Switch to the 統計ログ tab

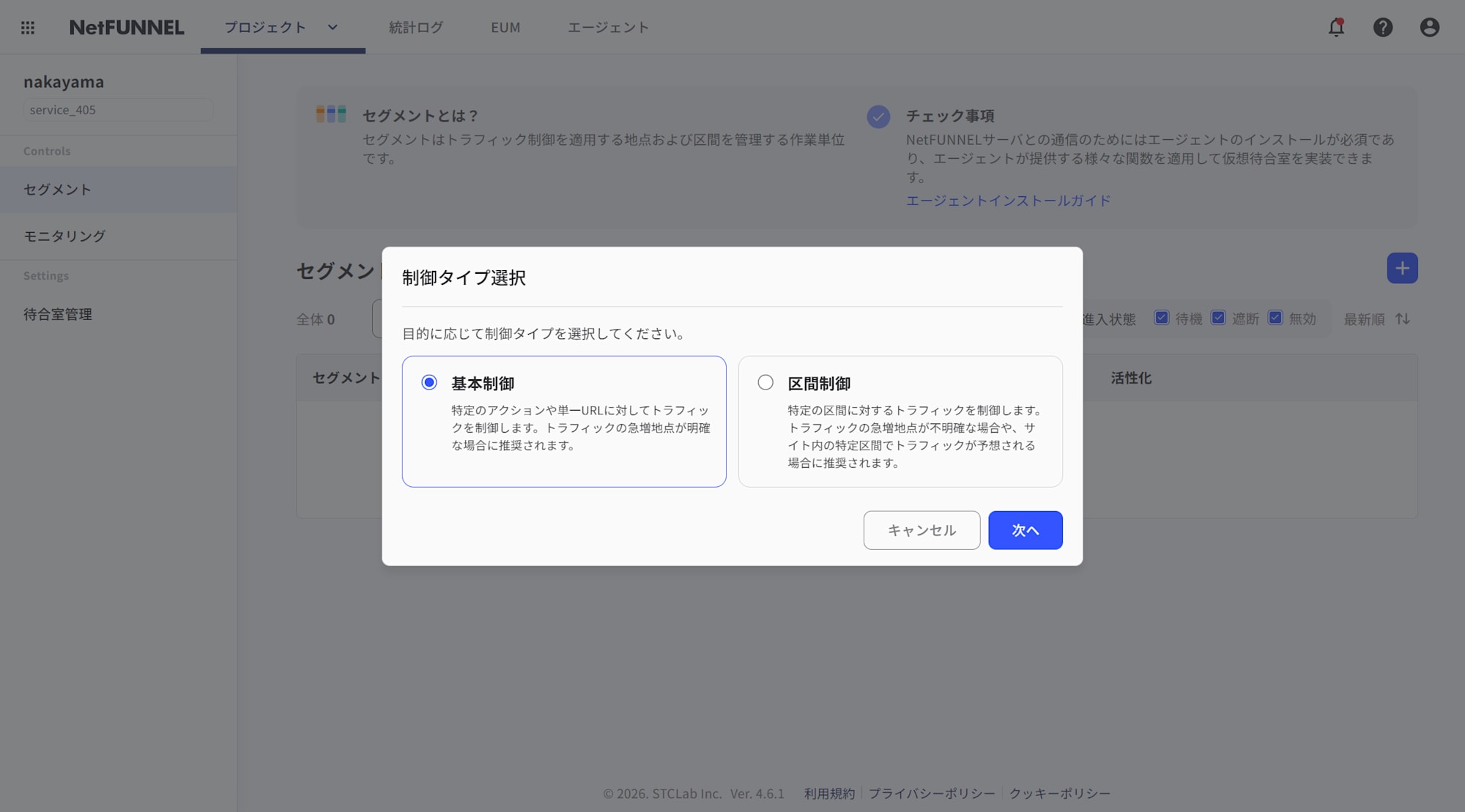point(415,28)
